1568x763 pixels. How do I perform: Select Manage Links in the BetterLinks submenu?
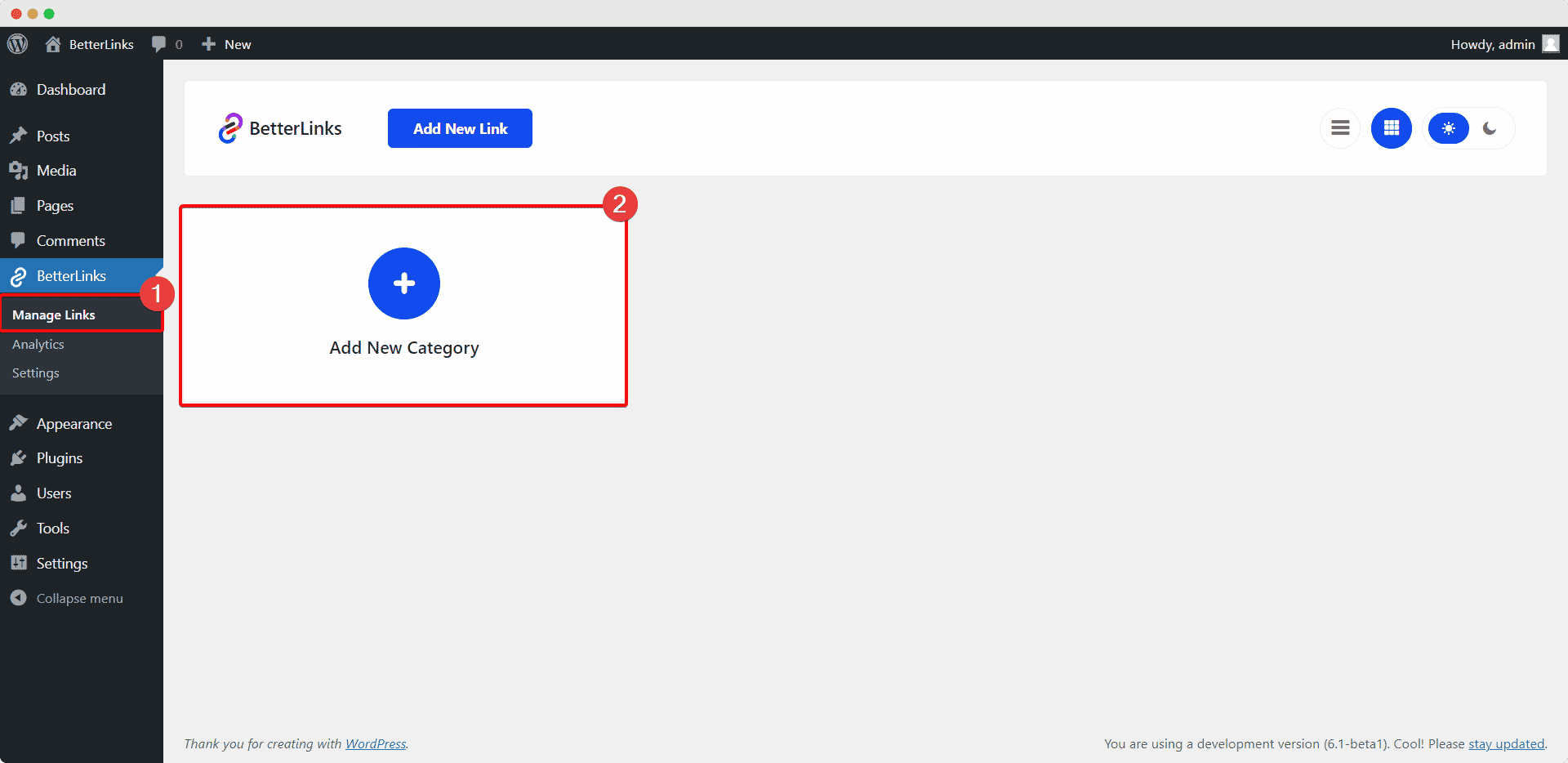tap(54, 315)
